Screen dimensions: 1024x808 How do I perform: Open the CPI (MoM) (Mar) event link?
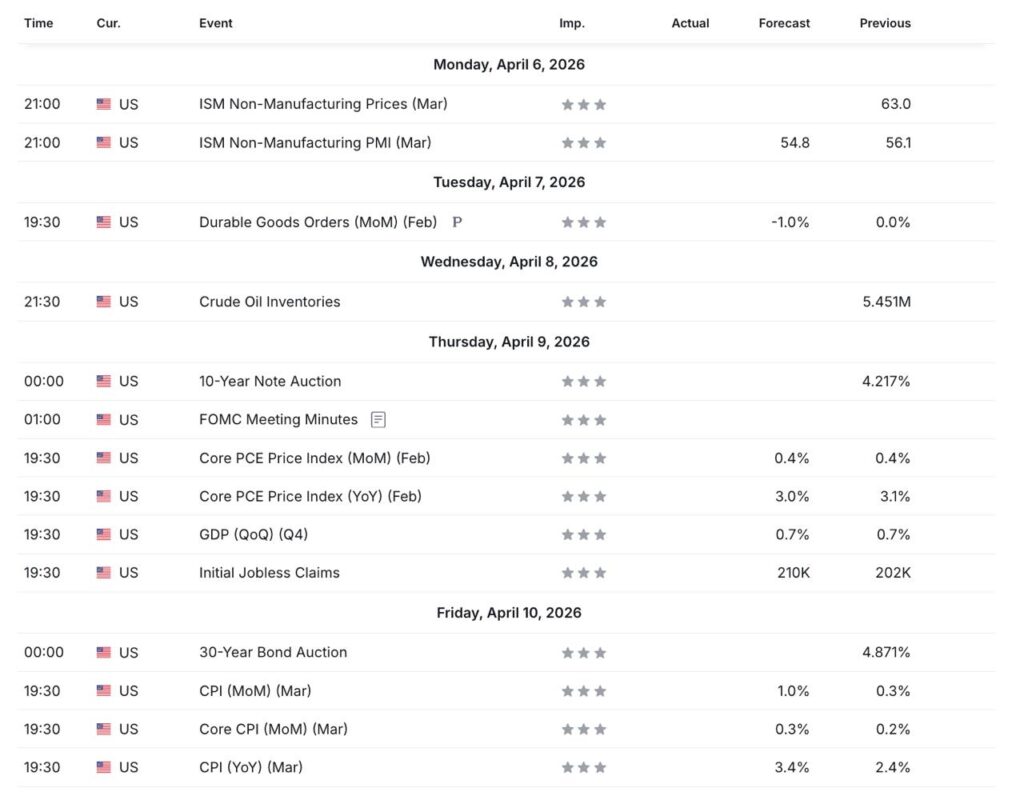[254, 691]
